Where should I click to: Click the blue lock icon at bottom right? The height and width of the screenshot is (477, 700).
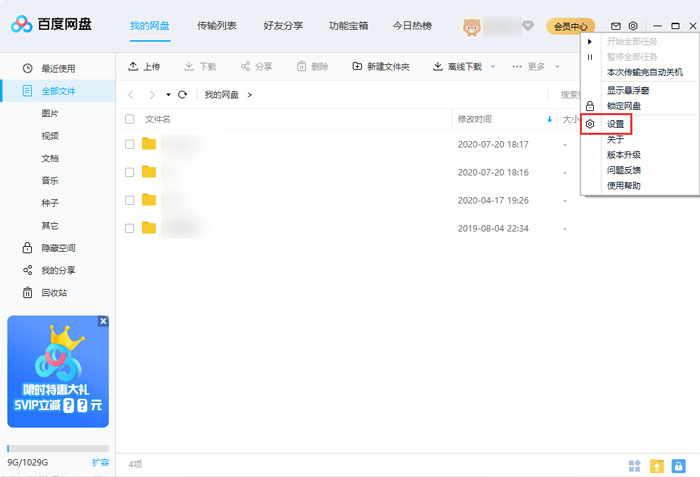point(680,465)
